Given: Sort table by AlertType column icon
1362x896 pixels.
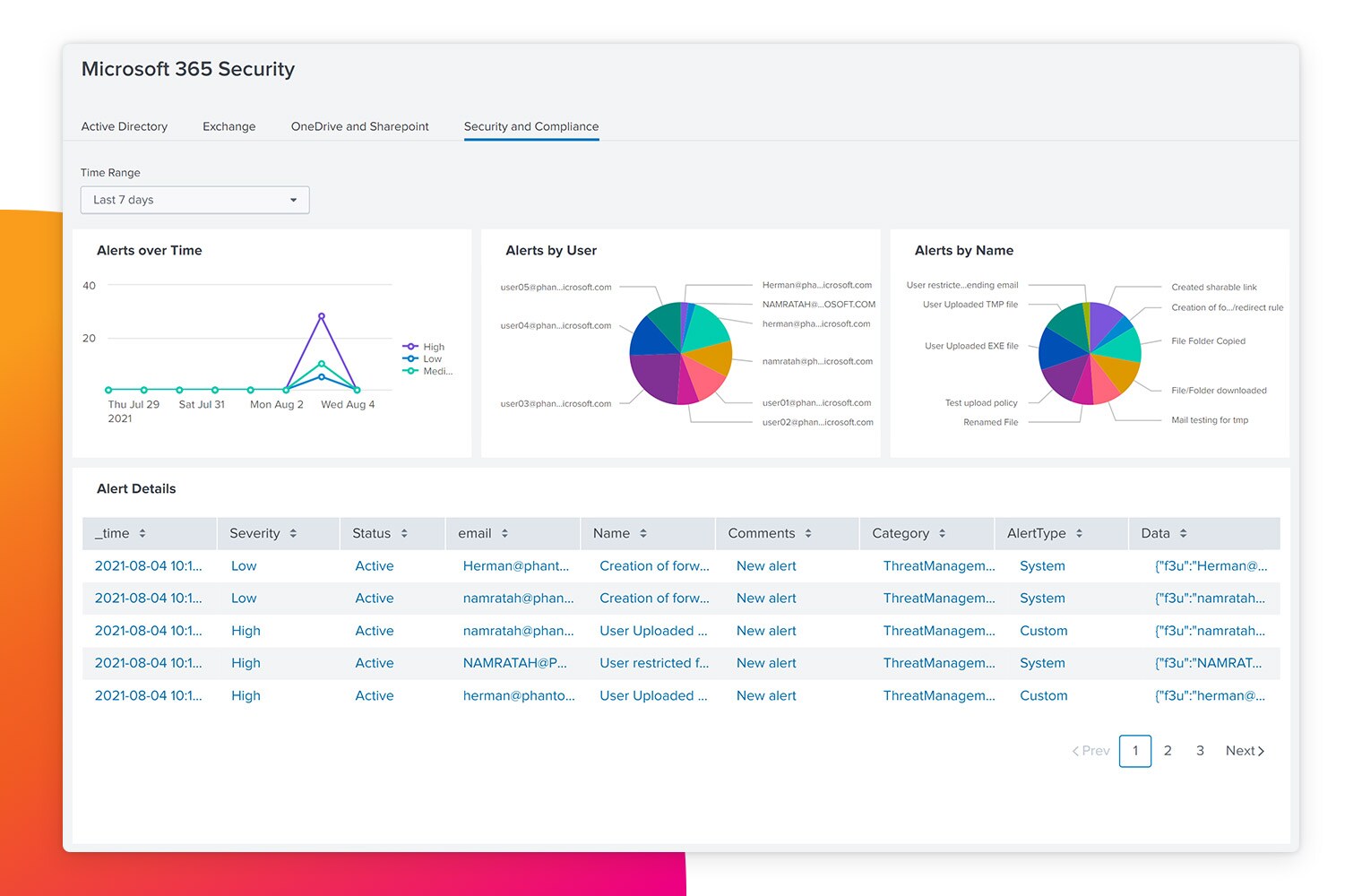Looking at the screenshot, I should (x=1079, y=533).
